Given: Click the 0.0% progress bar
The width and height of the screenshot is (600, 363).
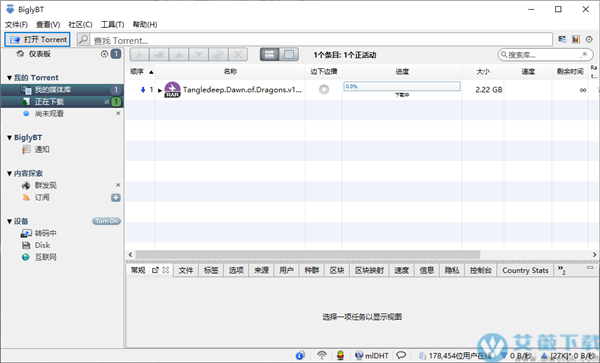Looking at the screenshot, I should [x=402, y=86].
